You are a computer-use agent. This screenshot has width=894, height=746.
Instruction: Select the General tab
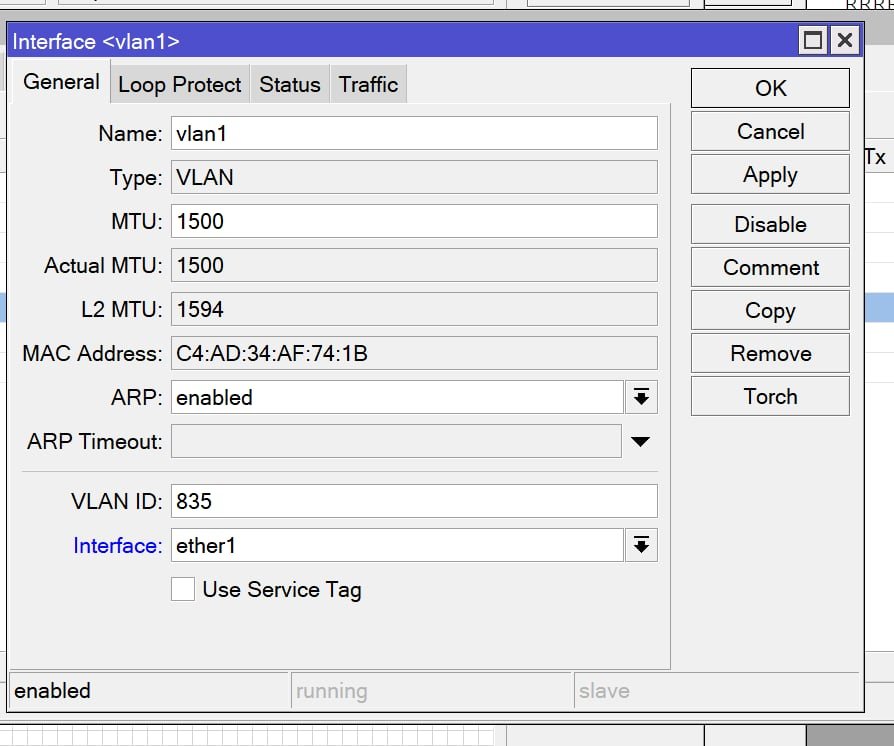61,83
